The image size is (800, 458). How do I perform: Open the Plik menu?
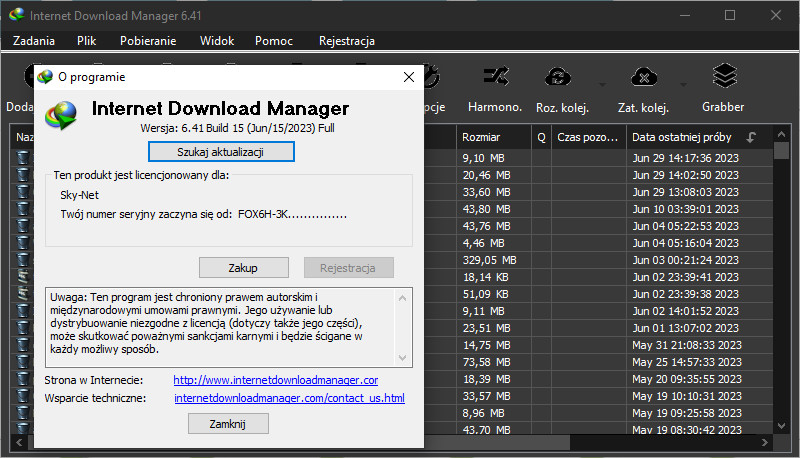pos(86,41)
